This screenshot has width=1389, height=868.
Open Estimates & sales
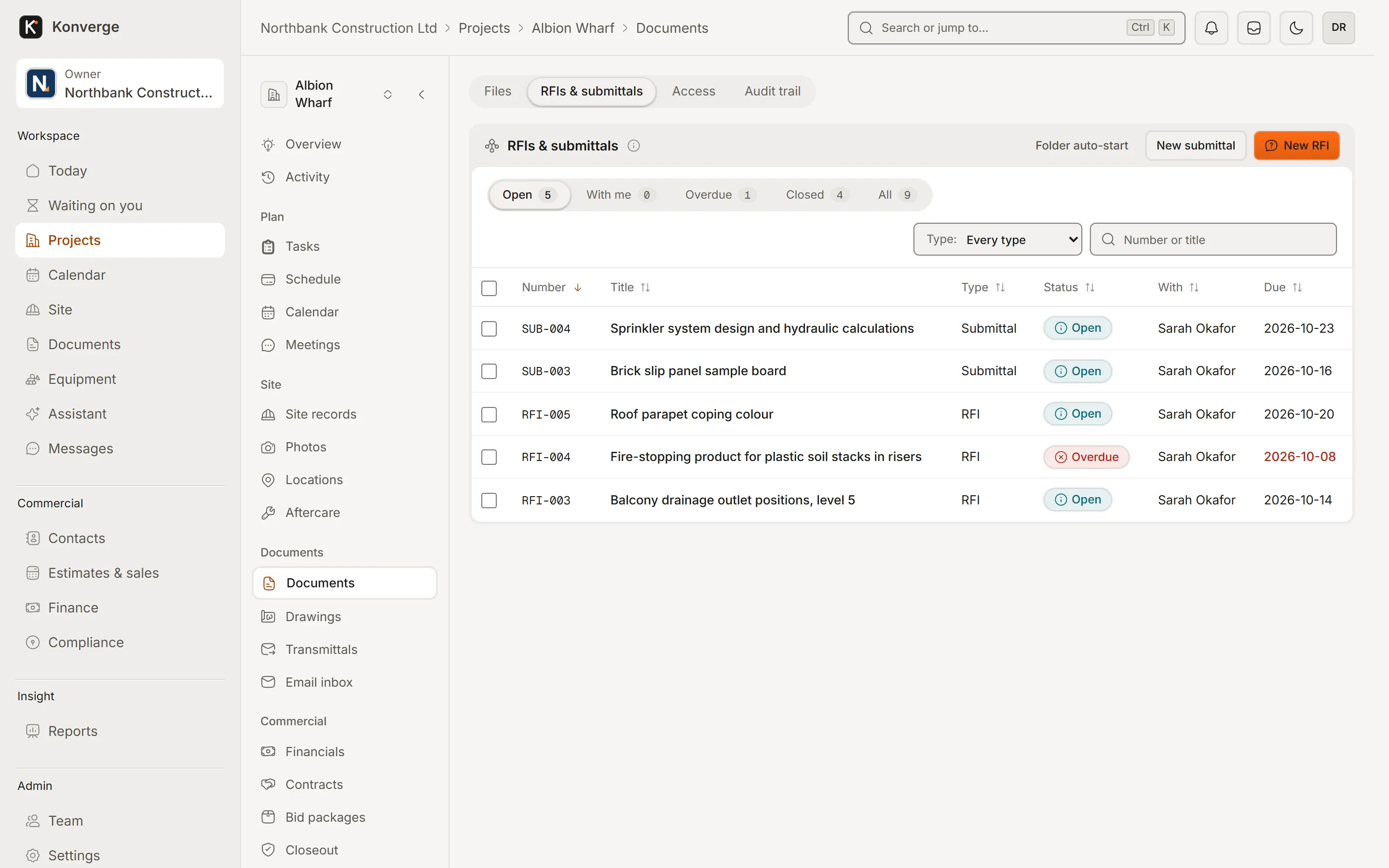click(120, 573)
